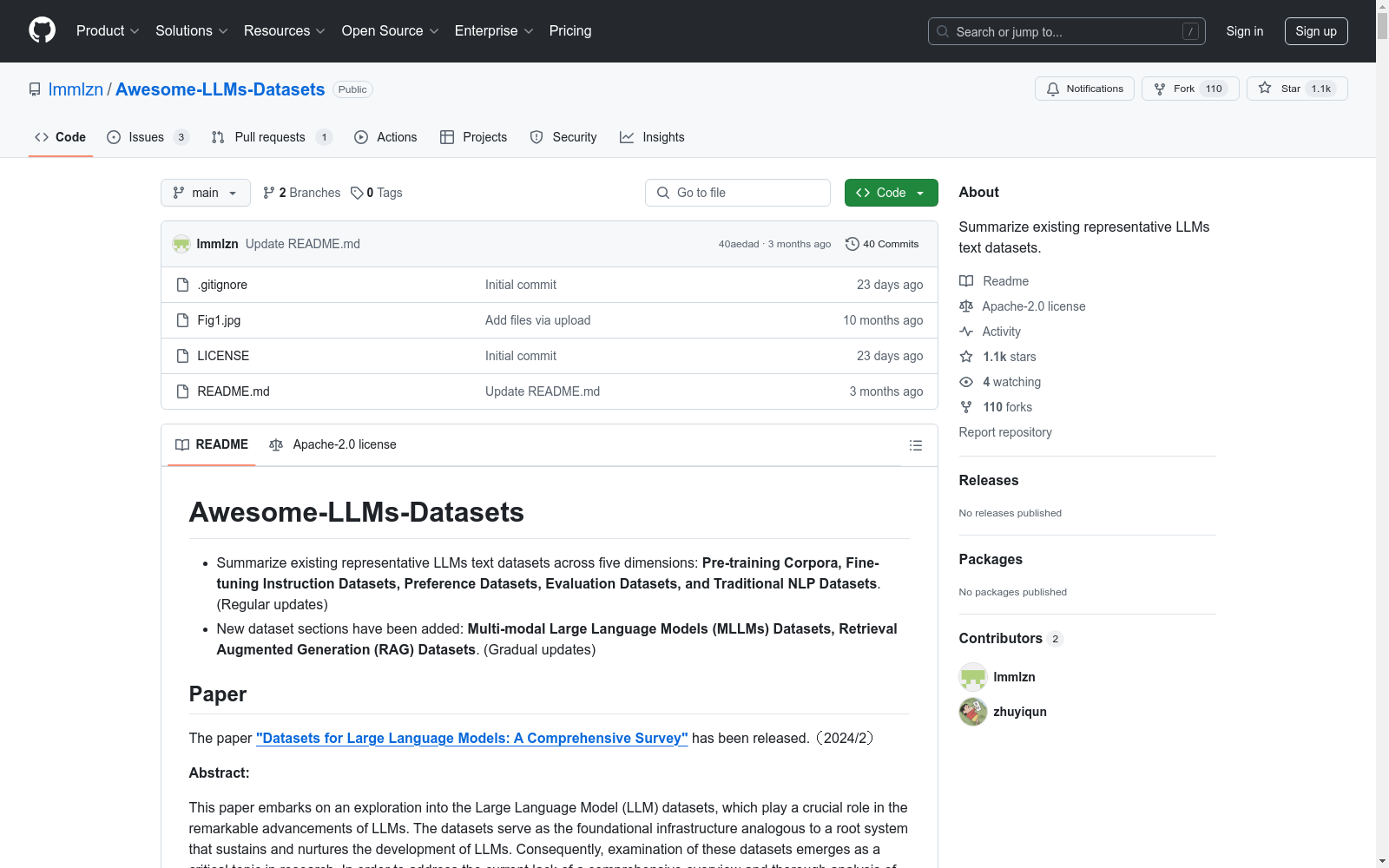Open README outline list icon

coord(915,445)
